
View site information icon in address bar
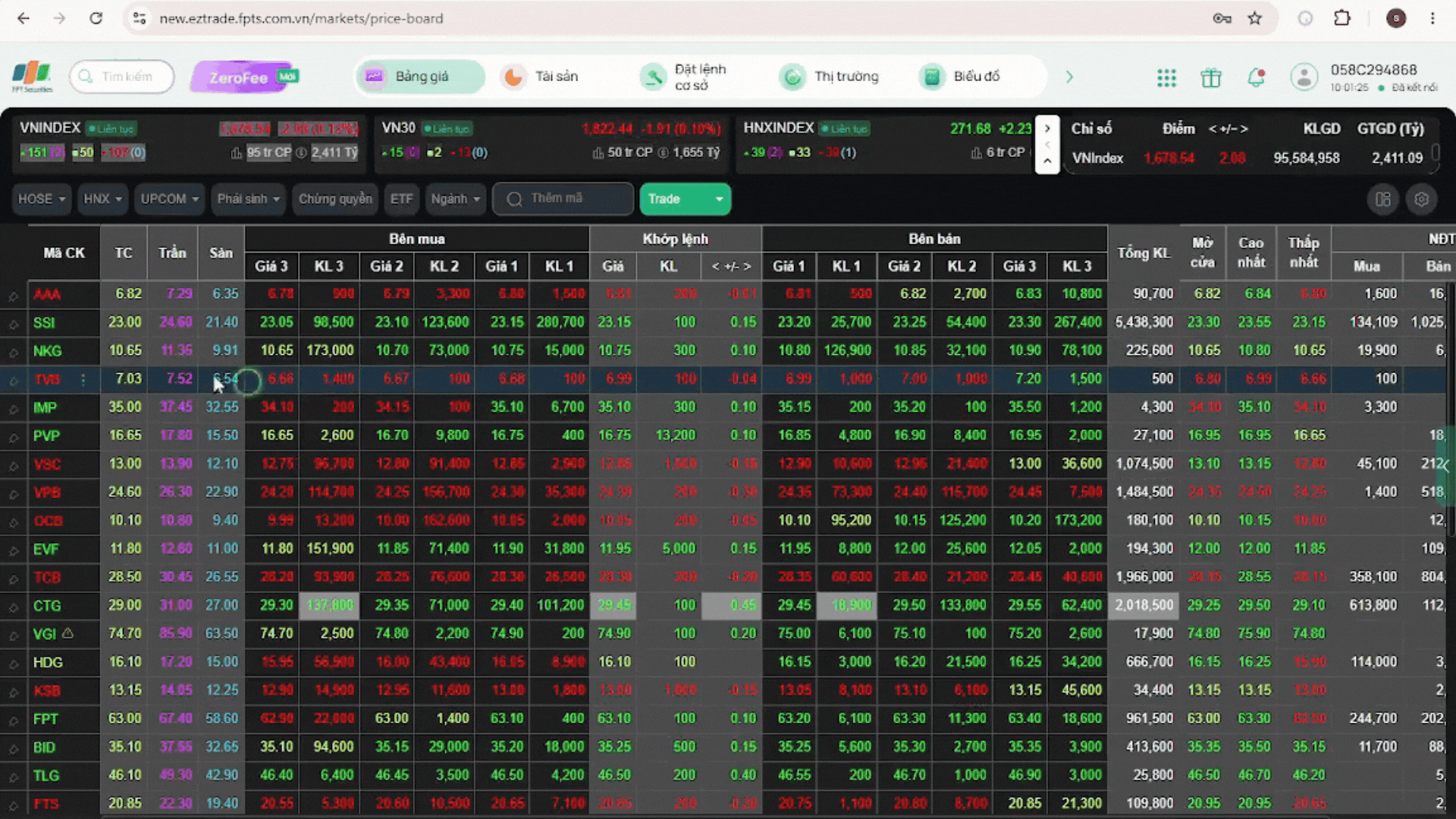point(140,18)
